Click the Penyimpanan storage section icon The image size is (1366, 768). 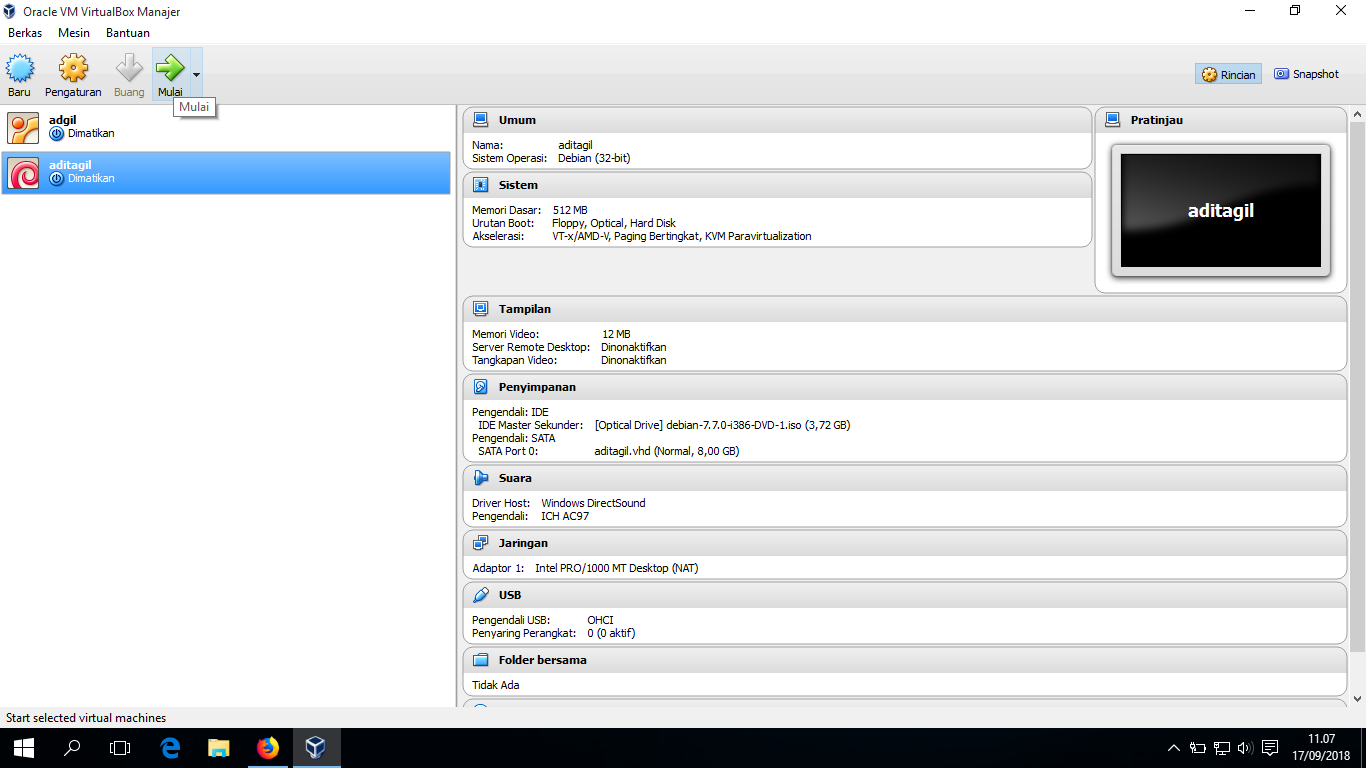(x=481, y=387)
